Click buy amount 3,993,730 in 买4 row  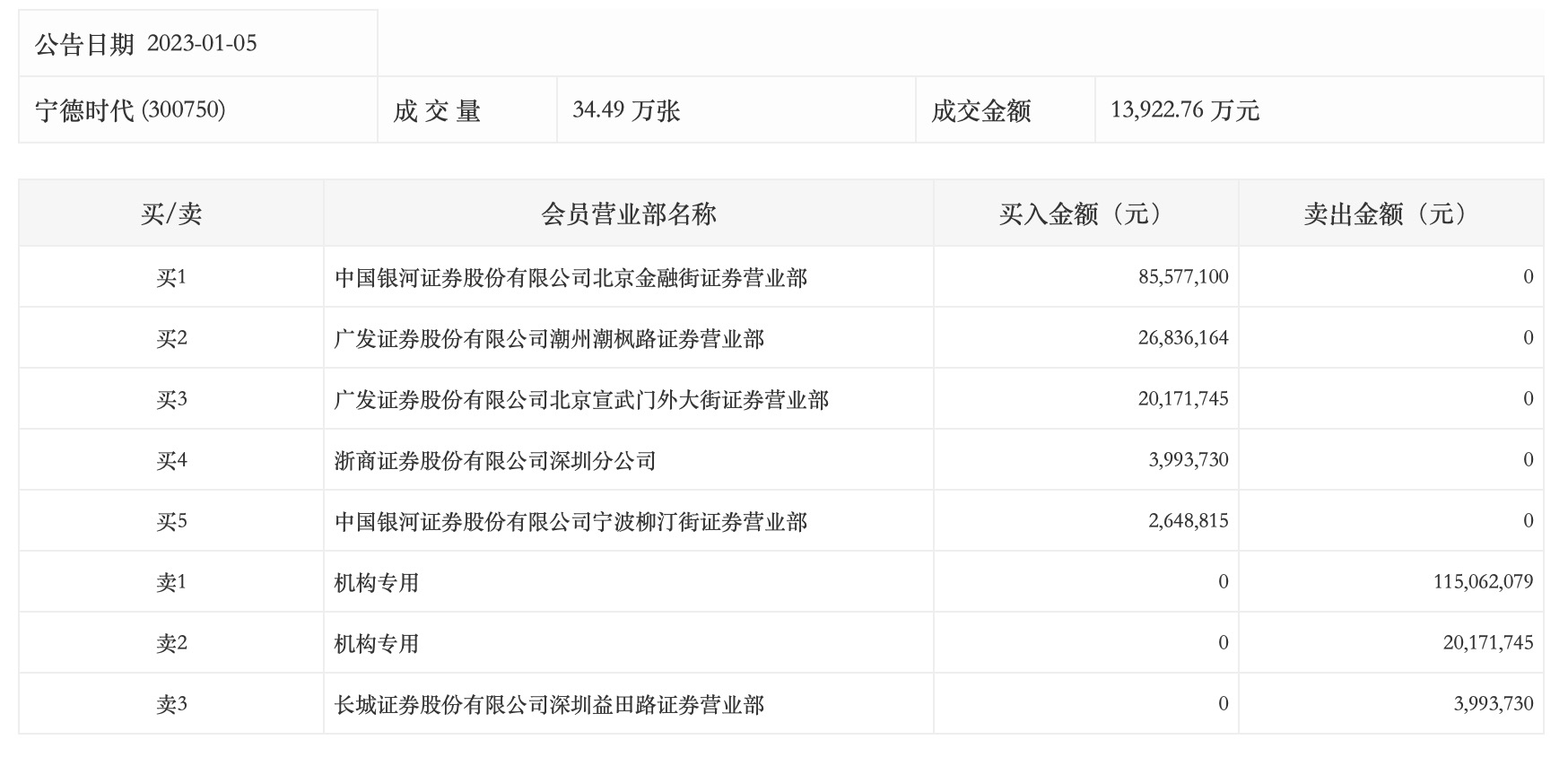coord(1189,460)
